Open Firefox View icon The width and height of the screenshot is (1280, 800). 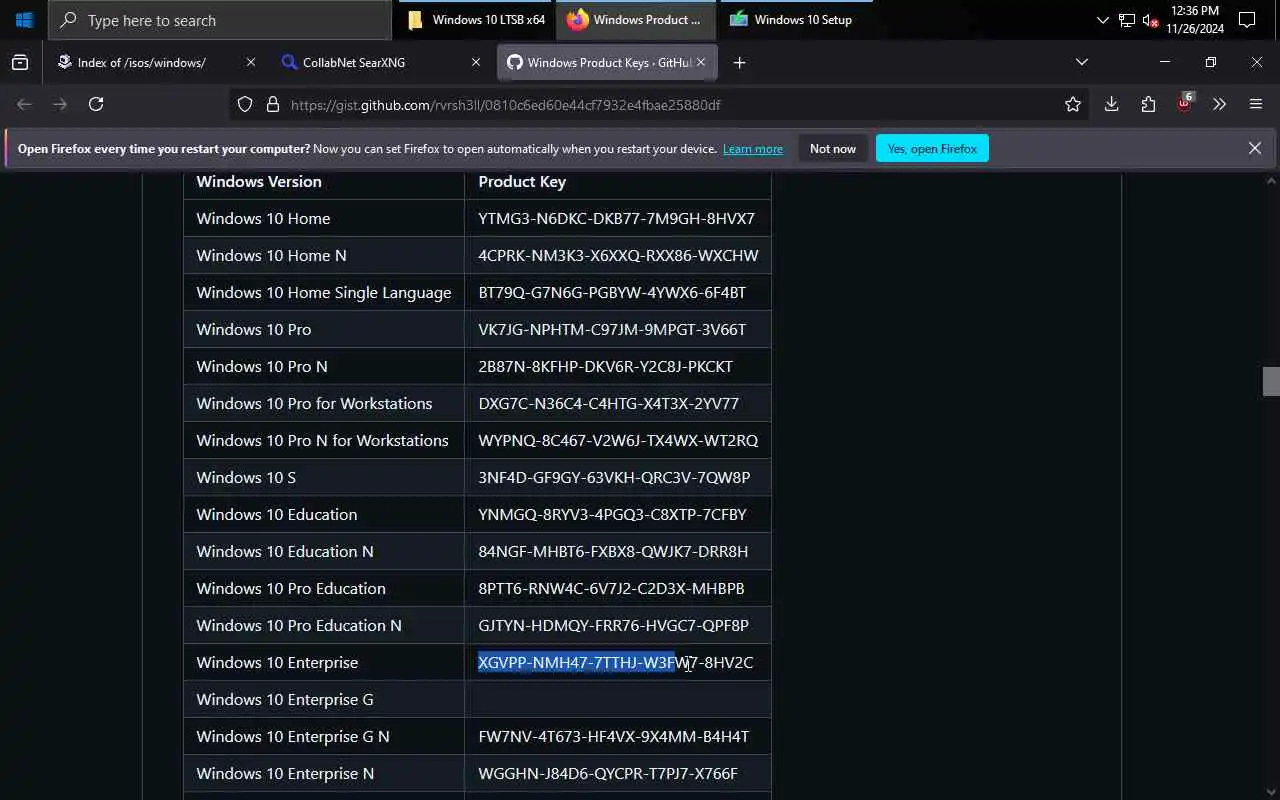pos(20,62)
